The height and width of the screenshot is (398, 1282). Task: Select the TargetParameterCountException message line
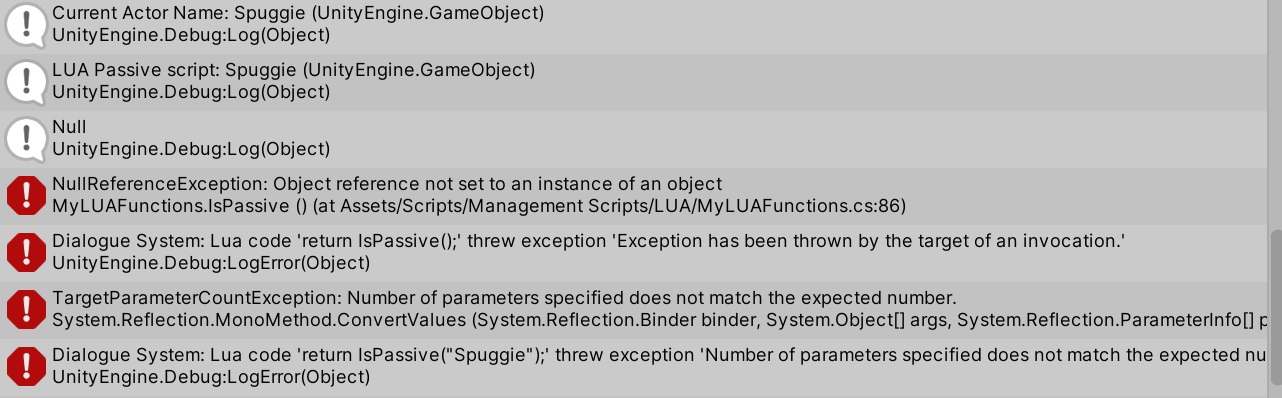tap(504, 298)
